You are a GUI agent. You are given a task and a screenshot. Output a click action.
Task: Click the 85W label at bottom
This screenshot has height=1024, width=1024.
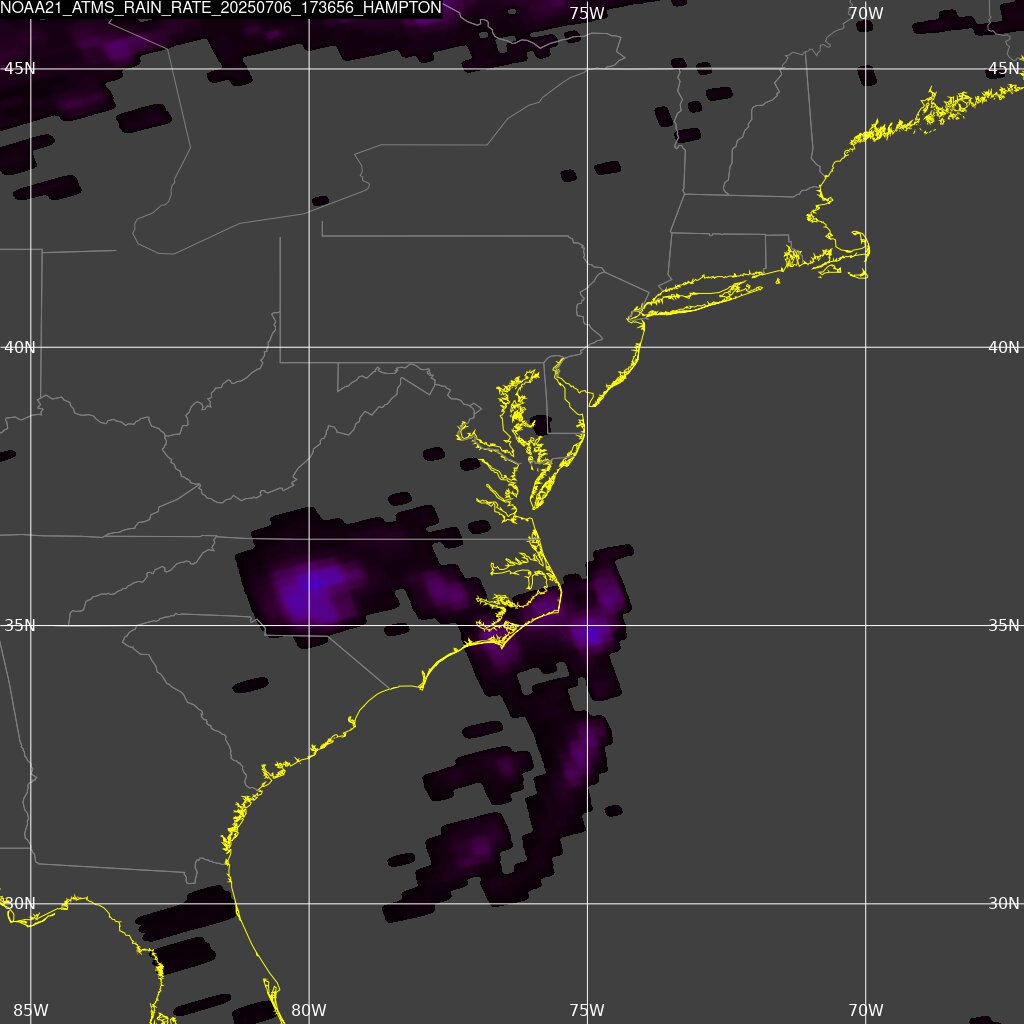pyautogui.click(x=31, y=1010)
